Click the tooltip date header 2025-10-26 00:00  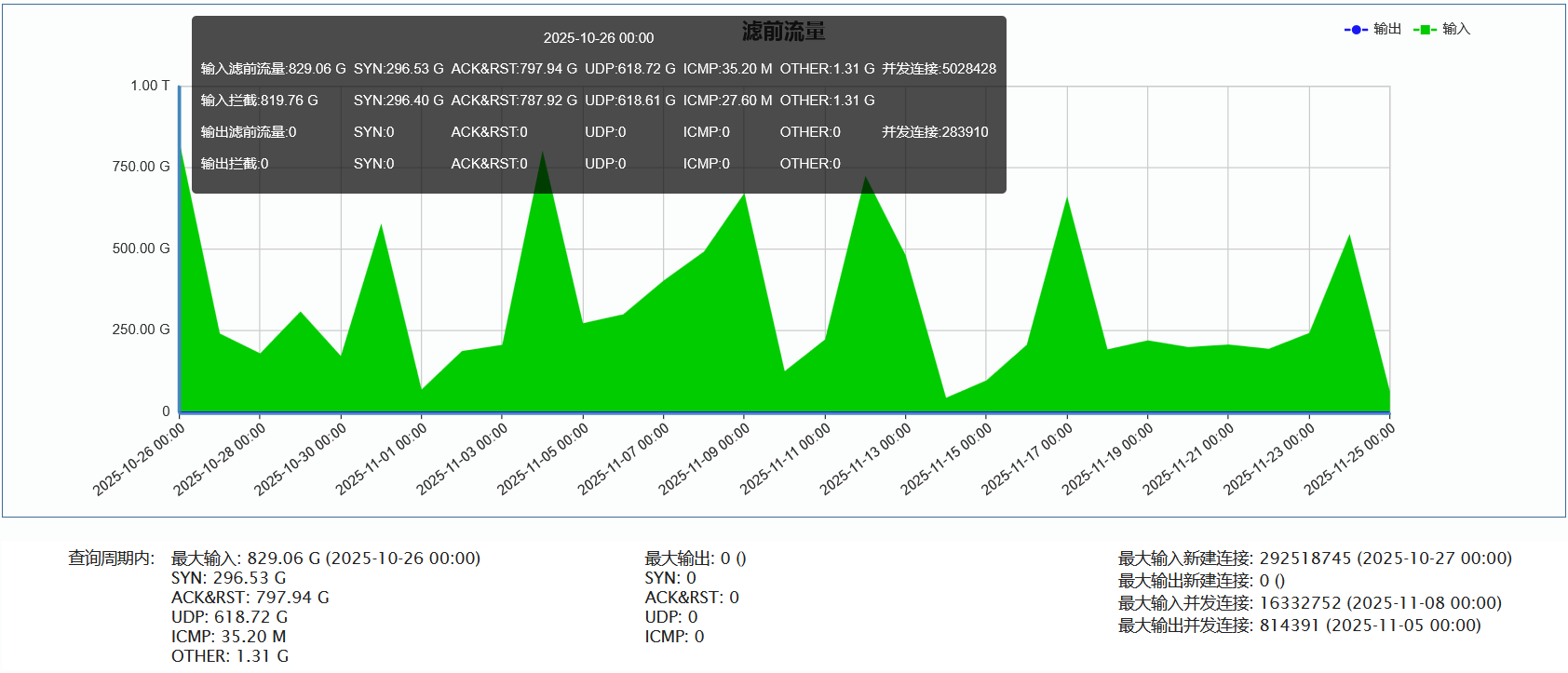pyautogui.click(x=599, y=38)
